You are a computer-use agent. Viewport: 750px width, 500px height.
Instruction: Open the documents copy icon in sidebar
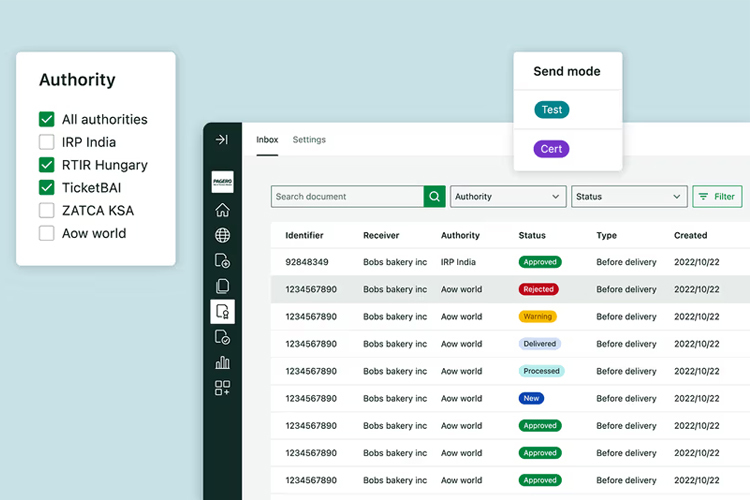(222, 287)
